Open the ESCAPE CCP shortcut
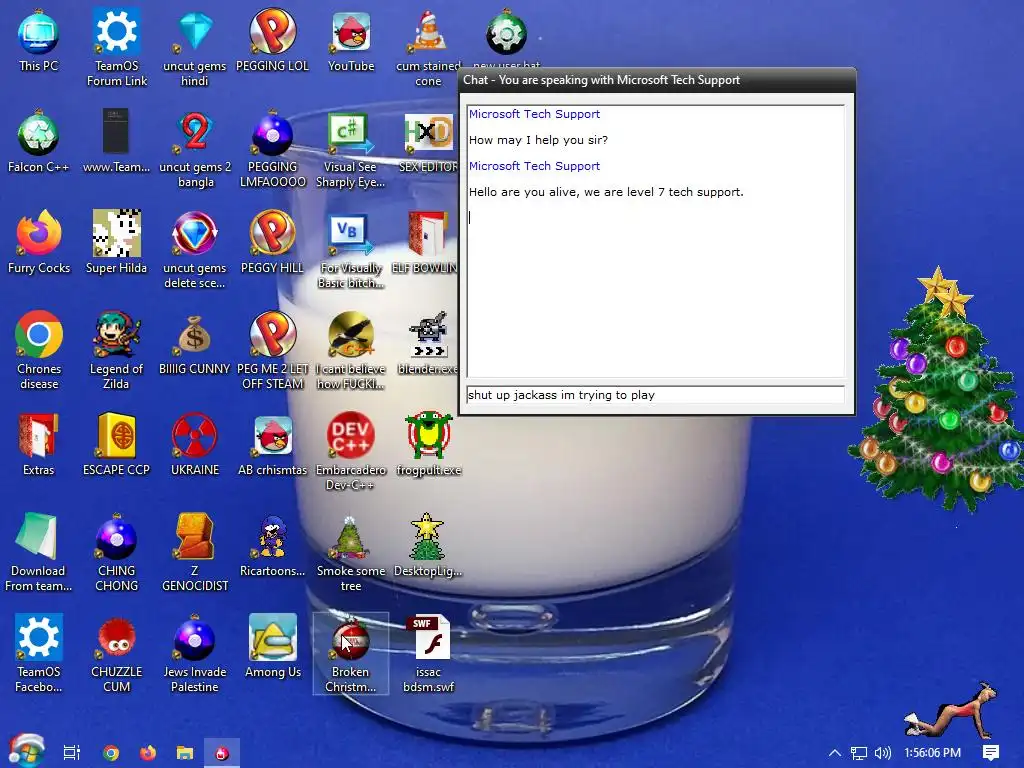This screenshot has width=1024, height=768. tap(116, 444)
